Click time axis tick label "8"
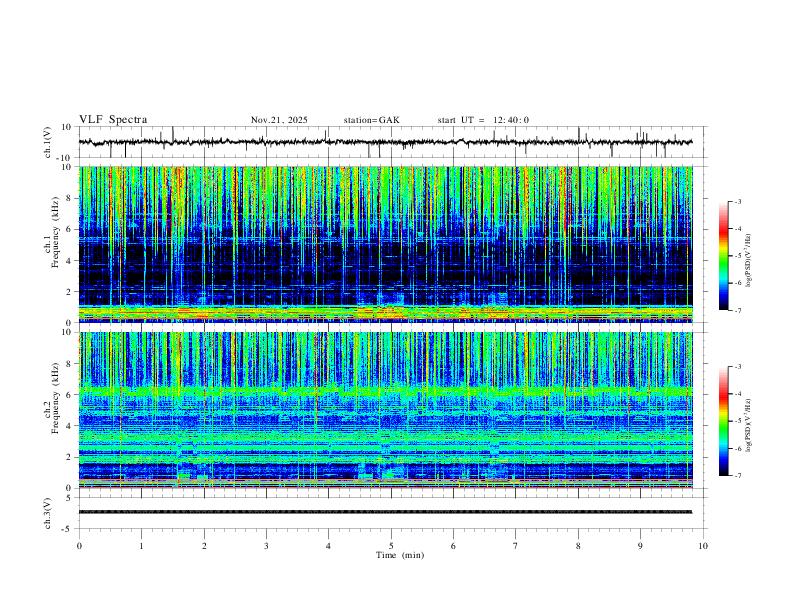792x612 pixels. click(578, 546)
